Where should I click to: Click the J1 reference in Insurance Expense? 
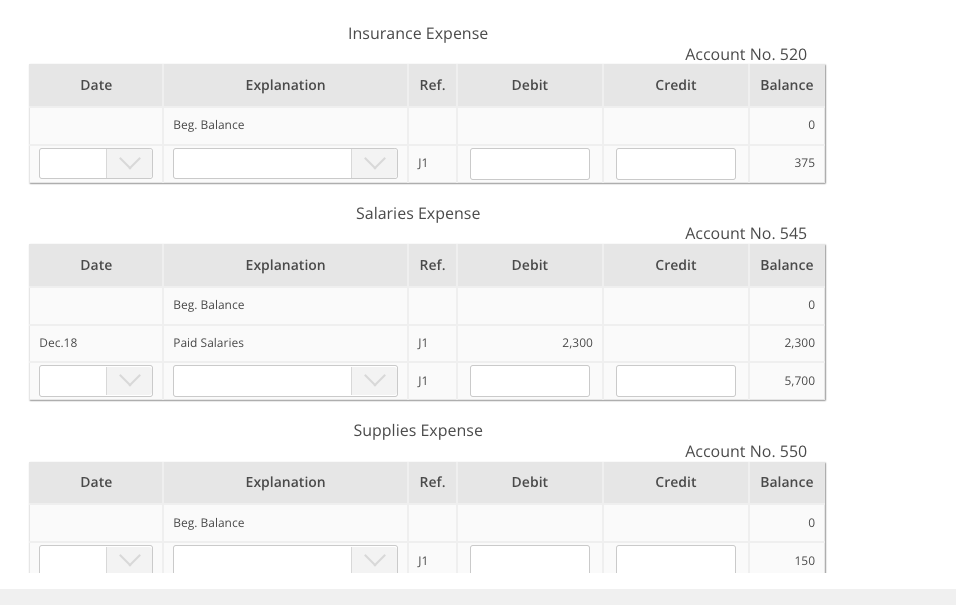[x=432, y=163]
